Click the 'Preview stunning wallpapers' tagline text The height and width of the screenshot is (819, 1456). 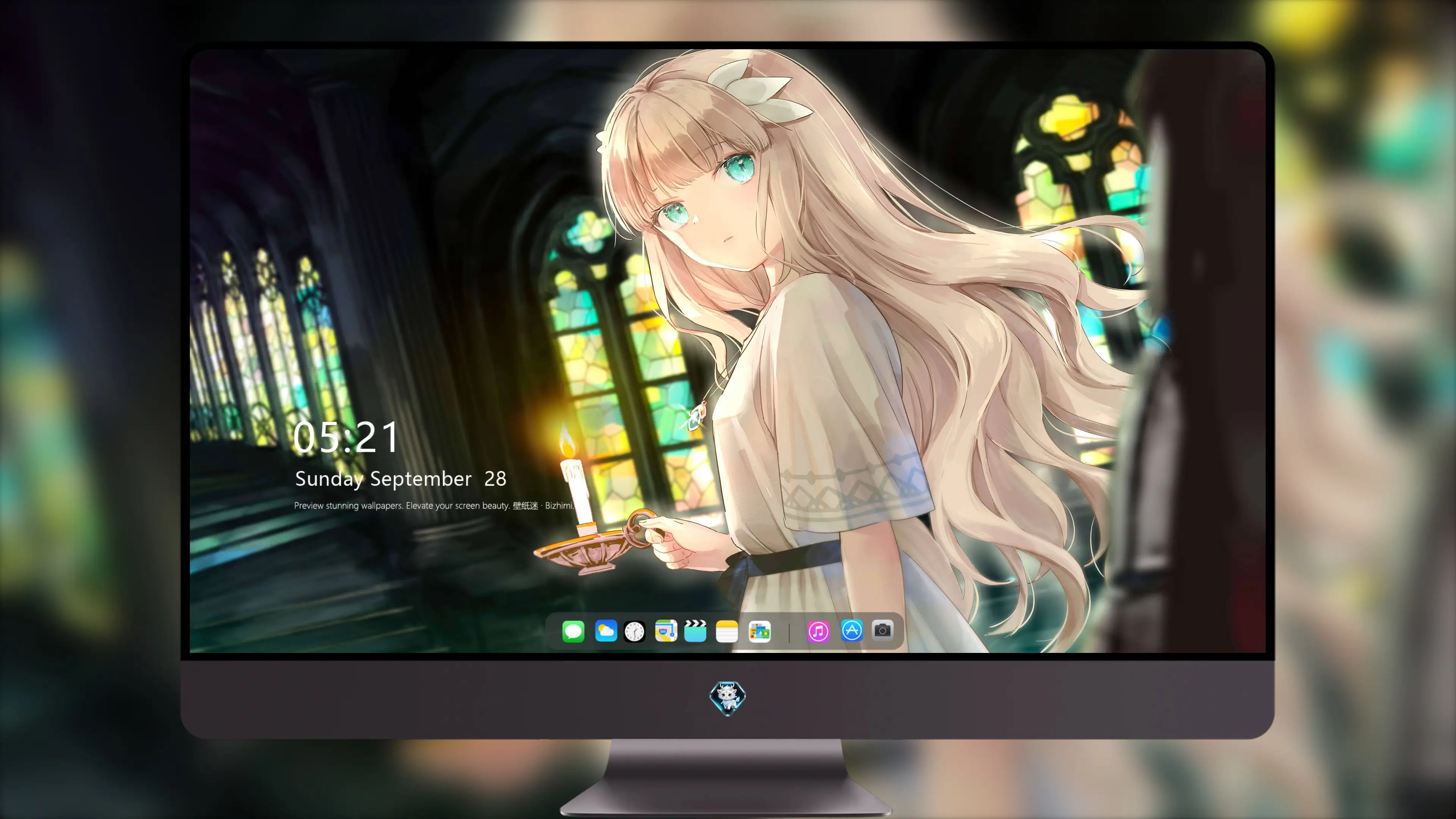pyautogui.click(x=434, y=505)
